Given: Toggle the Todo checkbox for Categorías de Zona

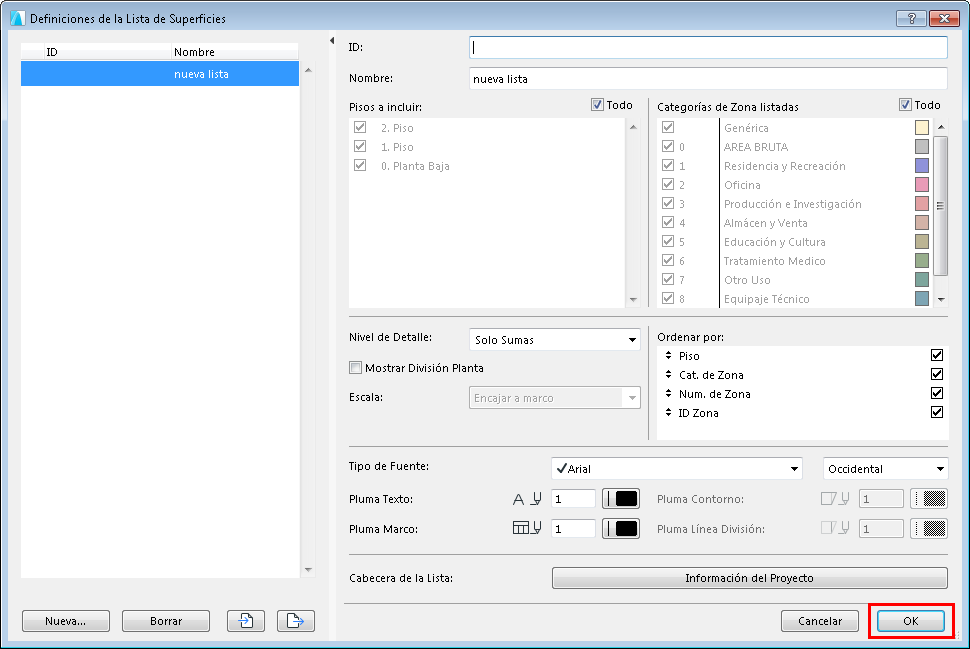Looking at the screenshot, I should point(905,105).
